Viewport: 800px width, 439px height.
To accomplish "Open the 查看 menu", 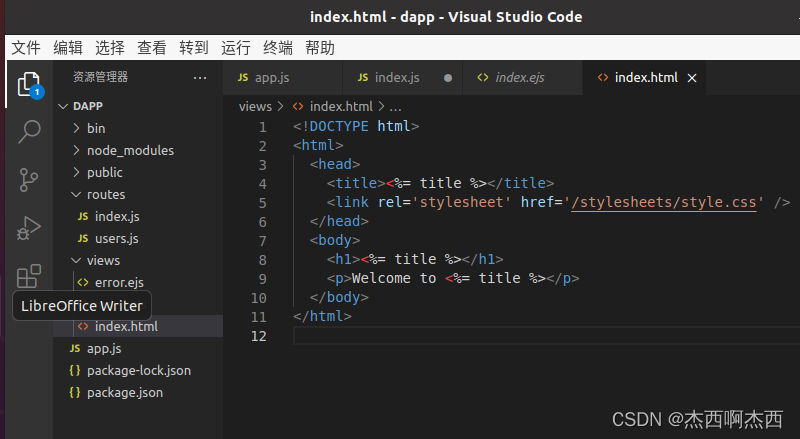I will (152, 48).
